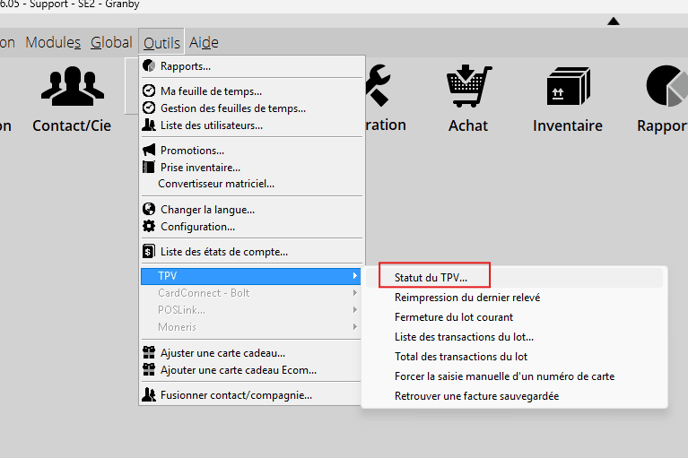
Task: Open the Aide menu
Action: (x=203, y=42)
